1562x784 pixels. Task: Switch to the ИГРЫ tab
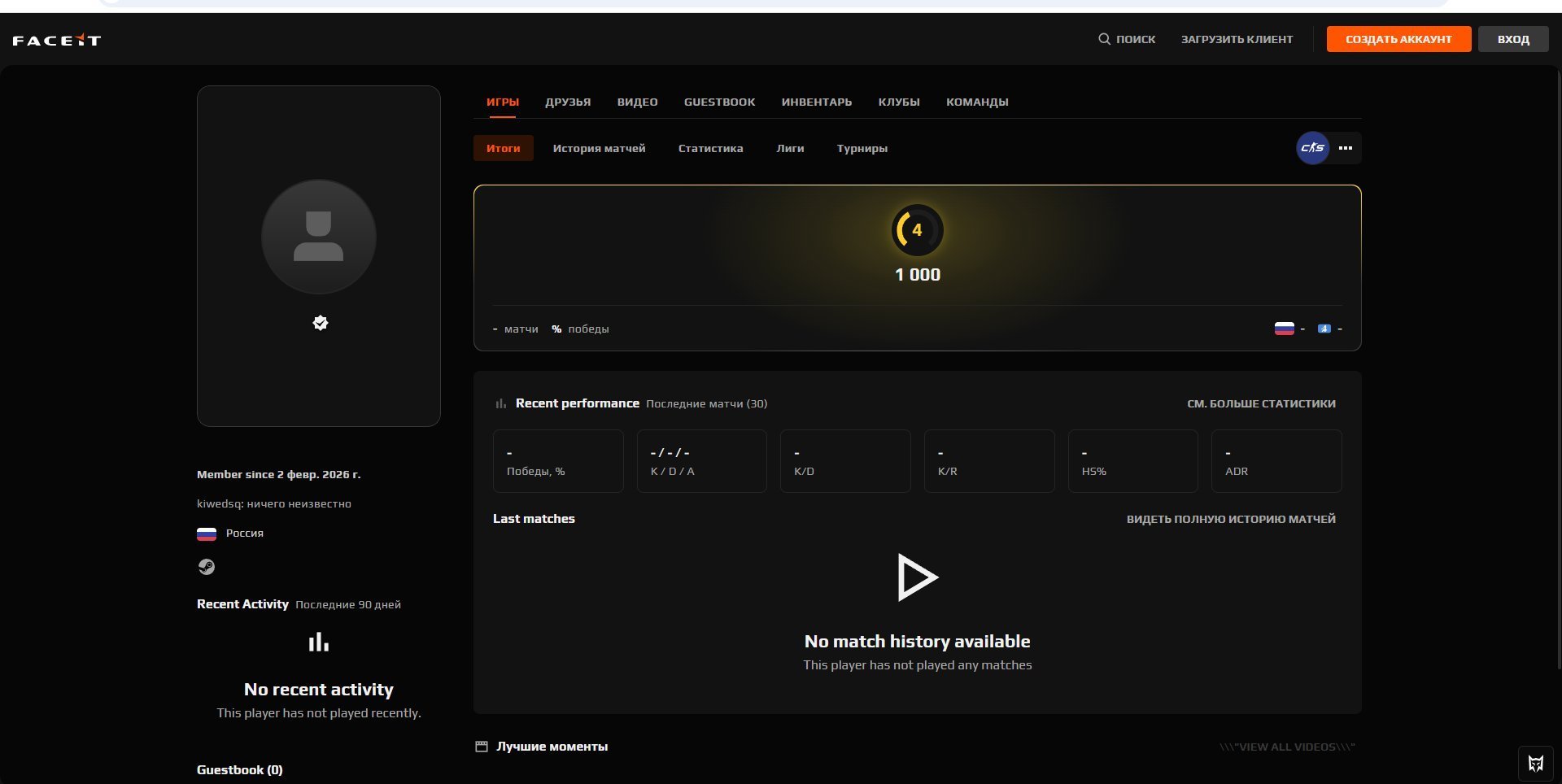point(503,102)
